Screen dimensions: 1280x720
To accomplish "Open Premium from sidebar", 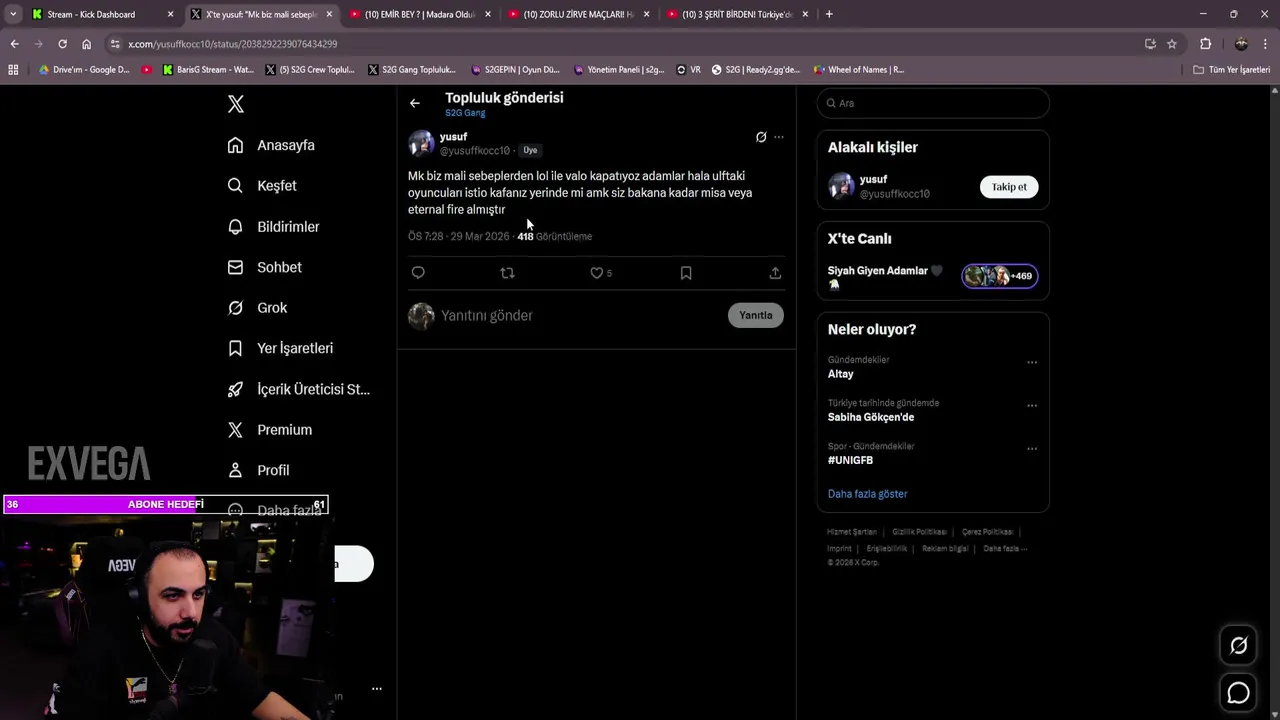I will click(x=270, y=430).
